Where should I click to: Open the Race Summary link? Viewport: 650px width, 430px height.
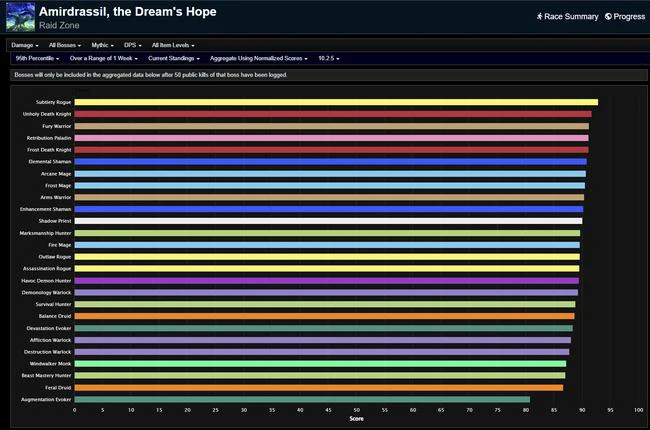[x=568, y=17]
